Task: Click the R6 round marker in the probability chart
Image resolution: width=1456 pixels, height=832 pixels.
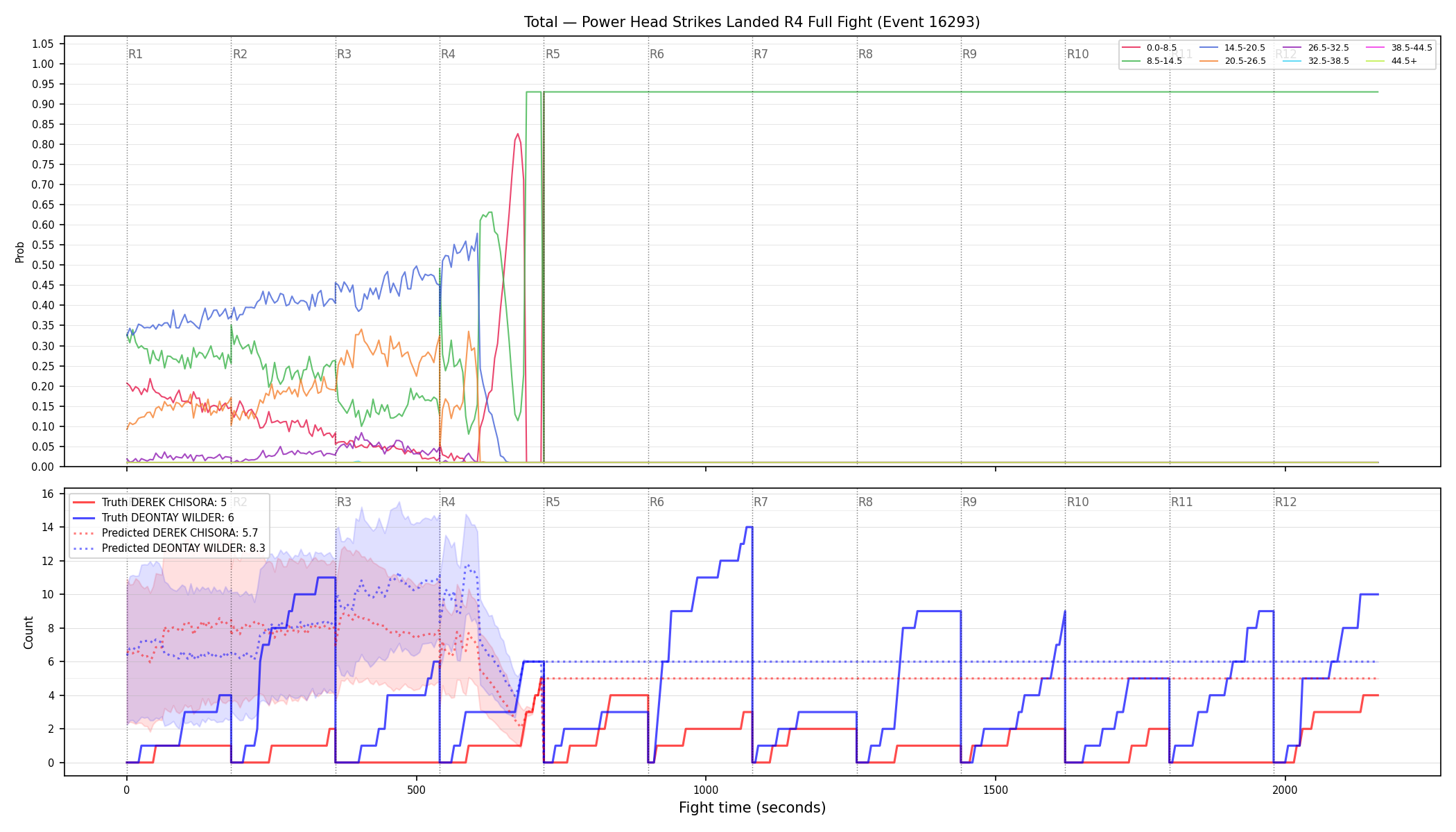Action: pyautogui.click(x=657, y=54)
